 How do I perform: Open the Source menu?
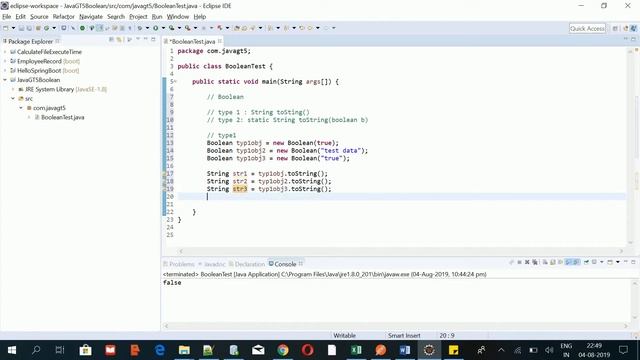coord(39,17)
